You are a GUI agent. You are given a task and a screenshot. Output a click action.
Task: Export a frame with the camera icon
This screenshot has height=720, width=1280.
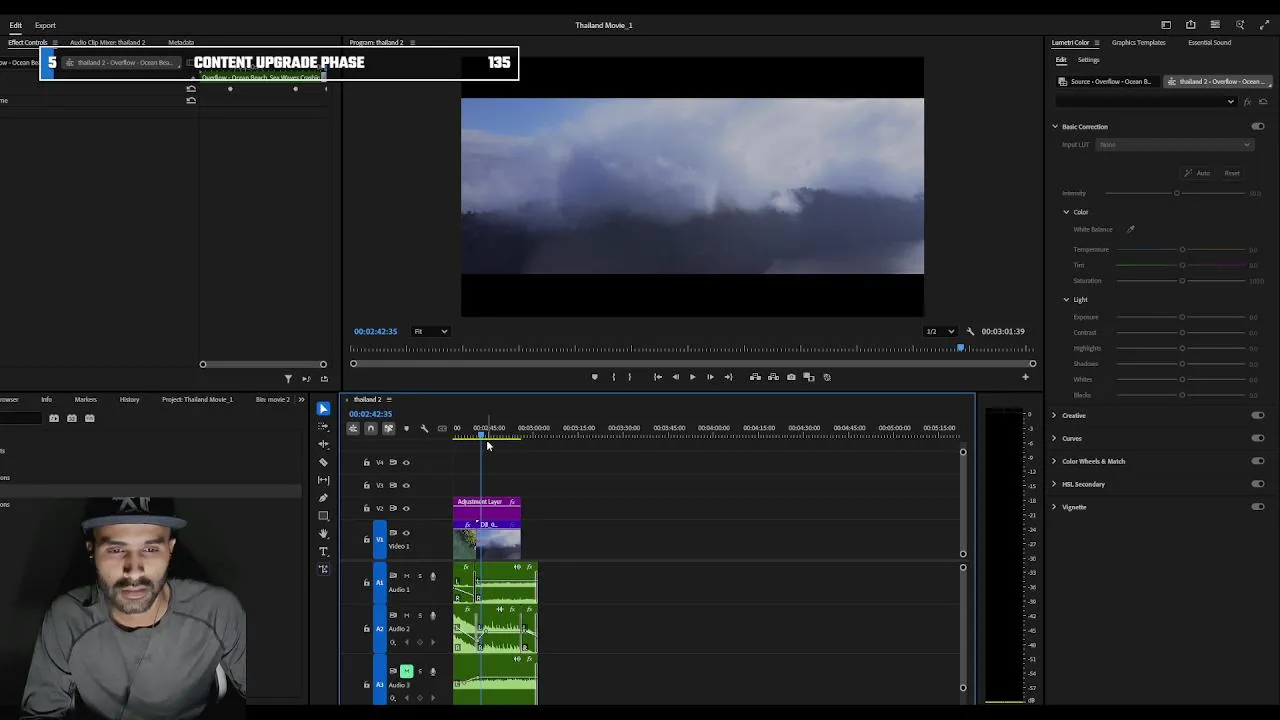point(791,377)
